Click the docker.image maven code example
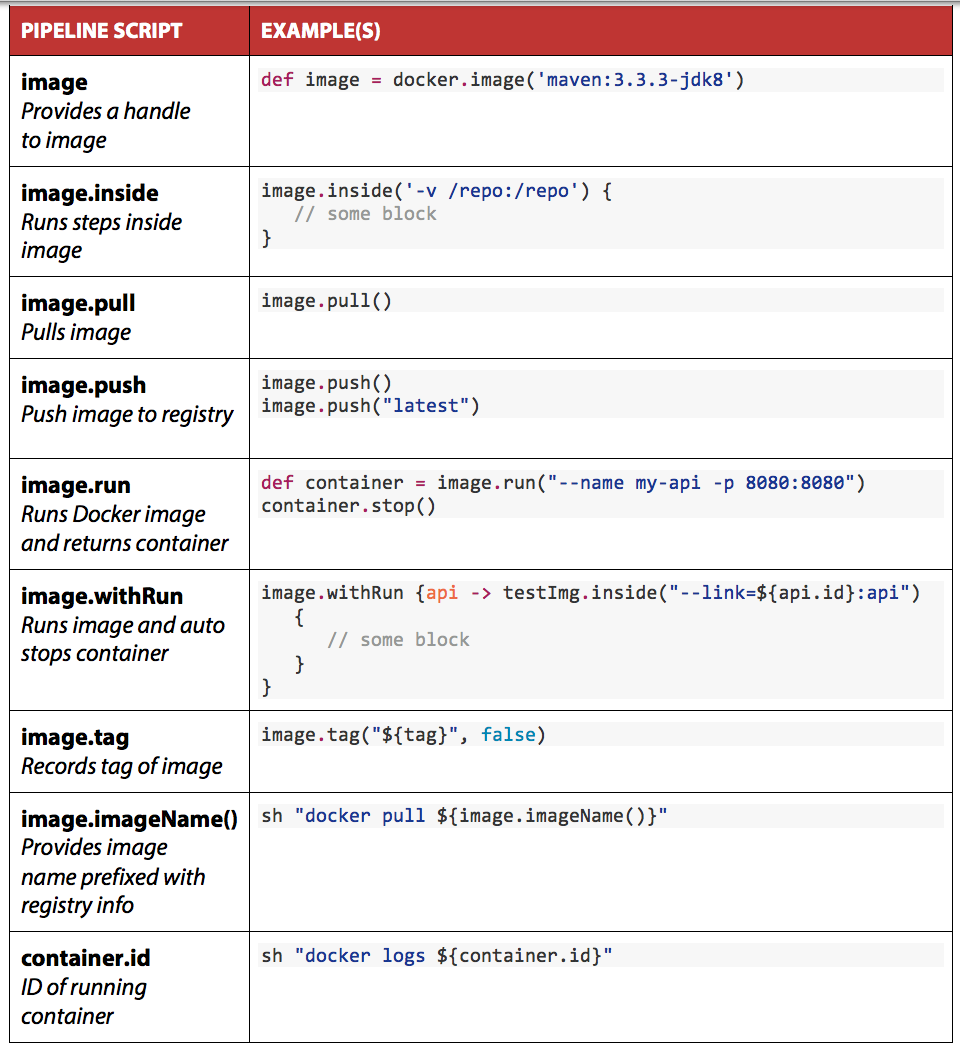The width and height of the screenshot is (960, 1050). coord(502,80)
